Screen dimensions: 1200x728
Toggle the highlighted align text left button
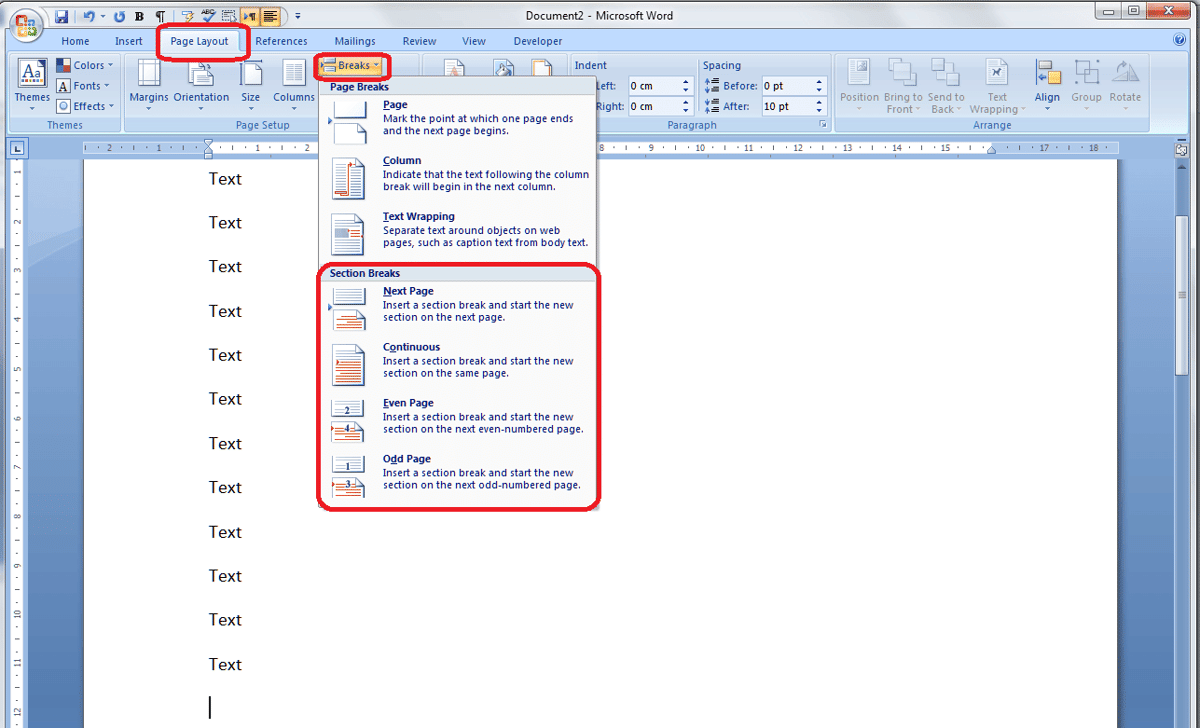pyautogui.click(x=270, y=17)
